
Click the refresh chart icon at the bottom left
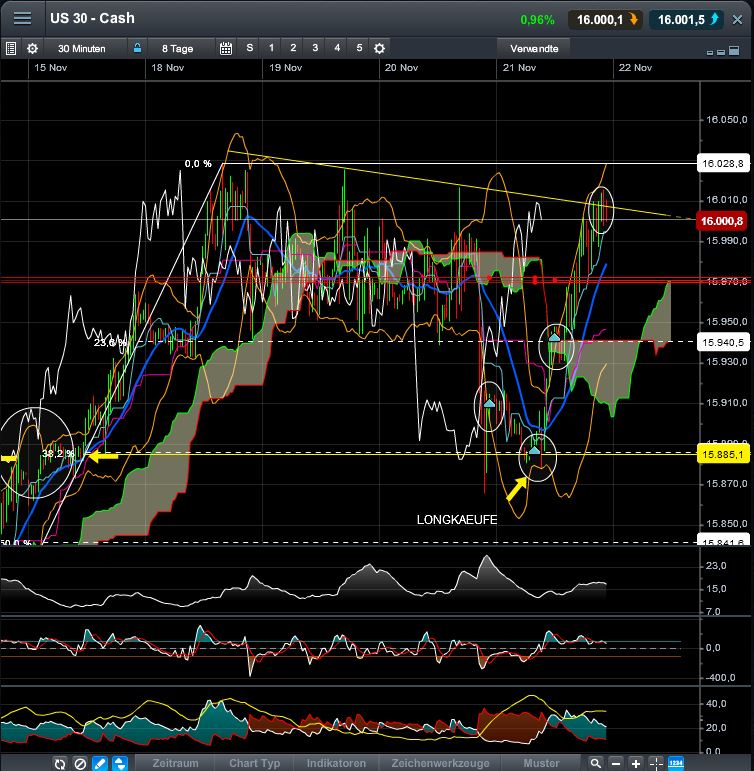[x=60, y=763]
